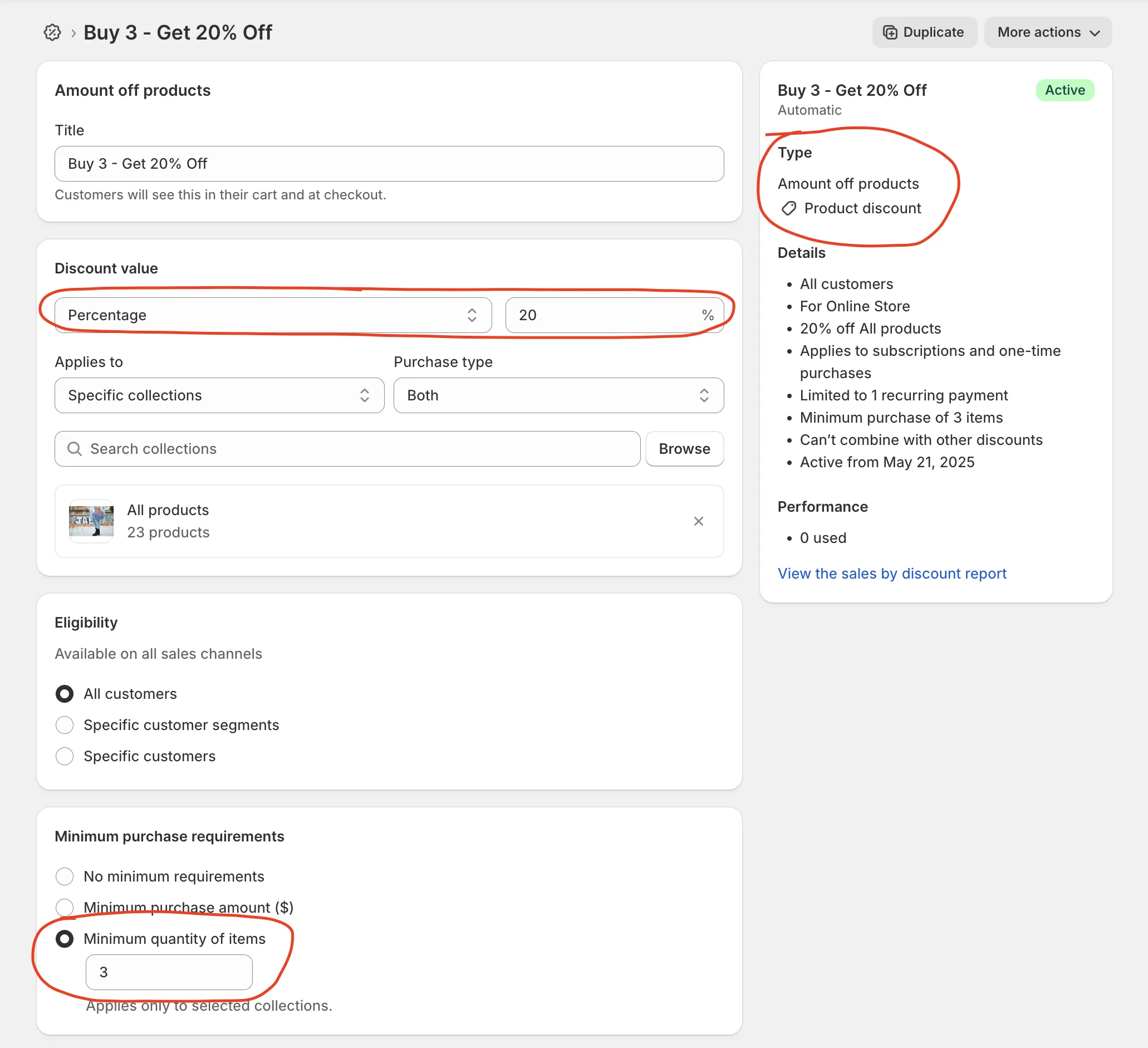1148x1048 pixels.
Task: Click the Duplicate button
Action: 924,32
